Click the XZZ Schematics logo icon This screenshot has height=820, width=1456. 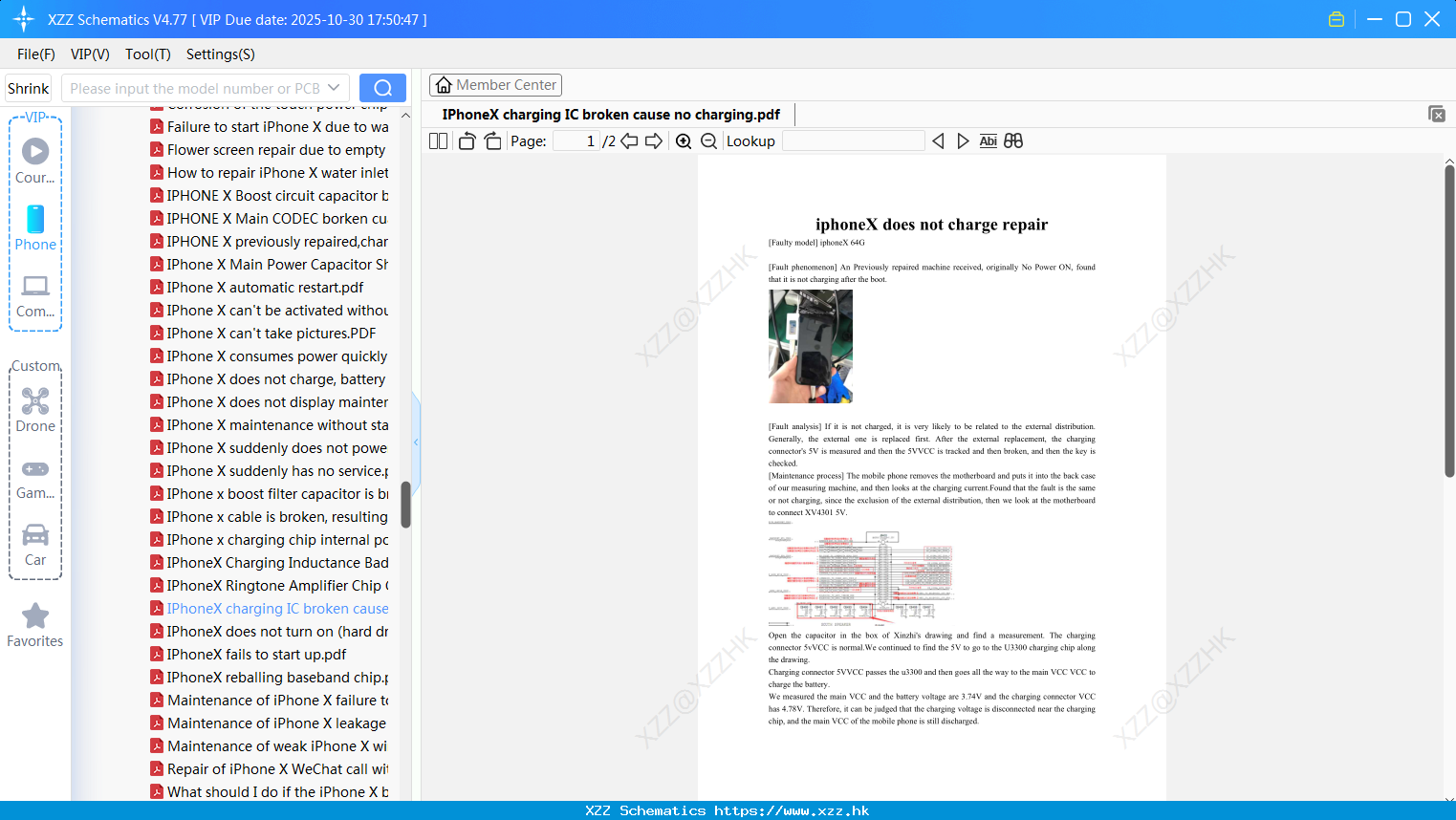click(x=24, y=19)
